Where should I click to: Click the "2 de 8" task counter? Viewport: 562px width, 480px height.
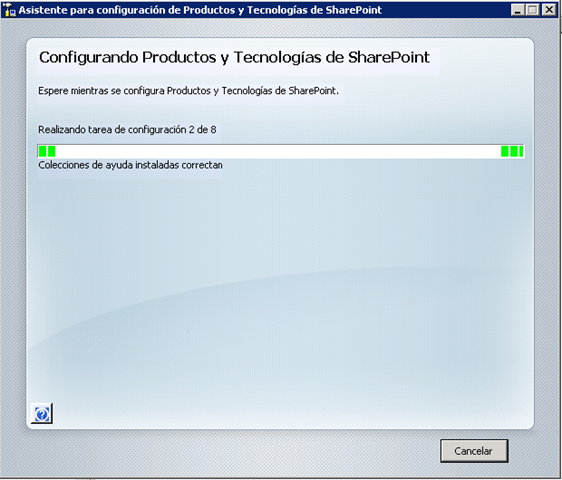(203, 130)
